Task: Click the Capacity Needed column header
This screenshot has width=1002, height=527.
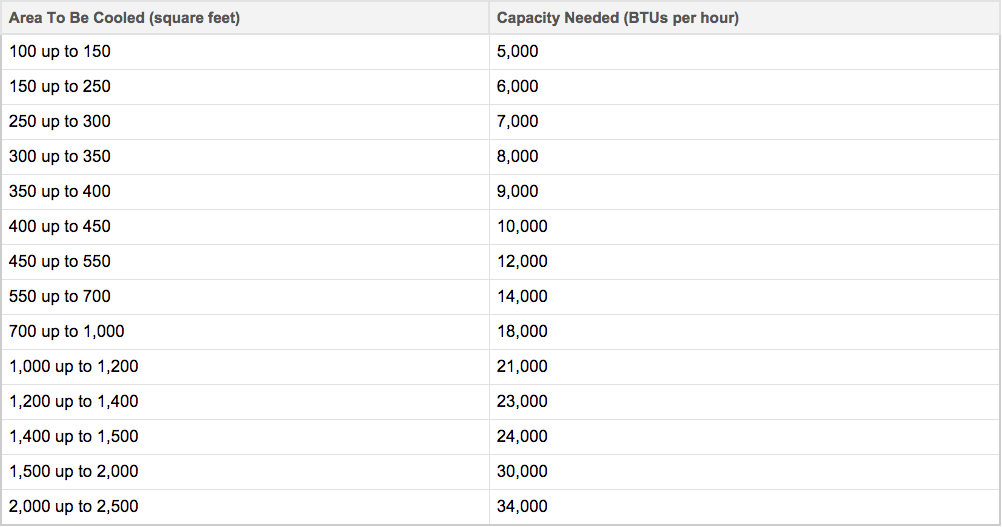Action: (x=744, y=17)
